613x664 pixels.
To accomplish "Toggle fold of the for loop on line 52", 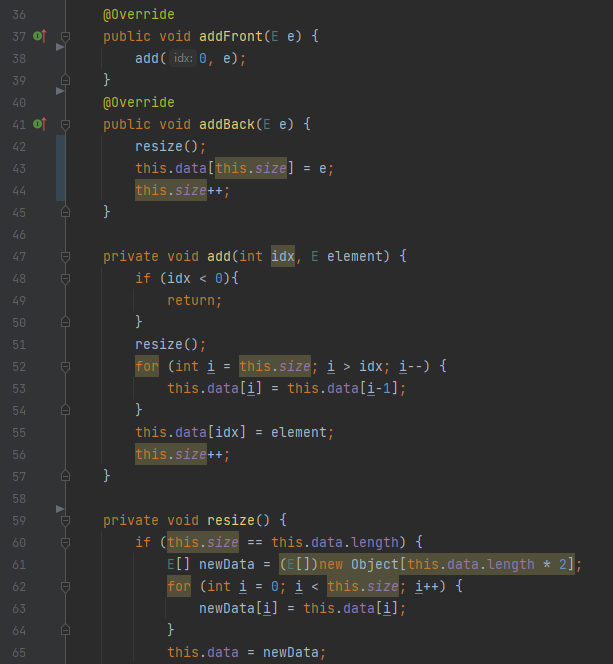I will click(65, 366).
